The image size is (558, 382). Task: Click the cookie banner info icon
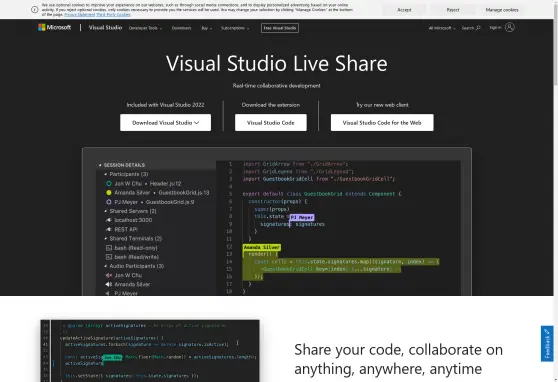35,10
